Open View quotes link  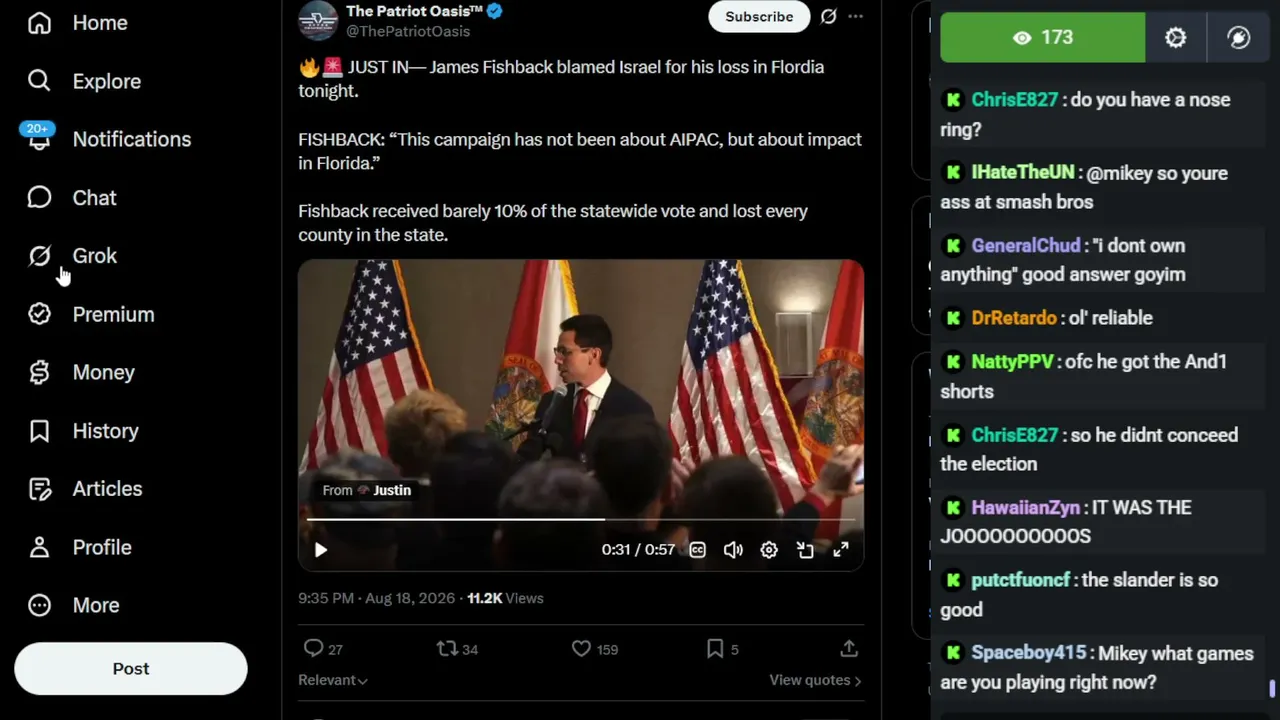[815, 680]
